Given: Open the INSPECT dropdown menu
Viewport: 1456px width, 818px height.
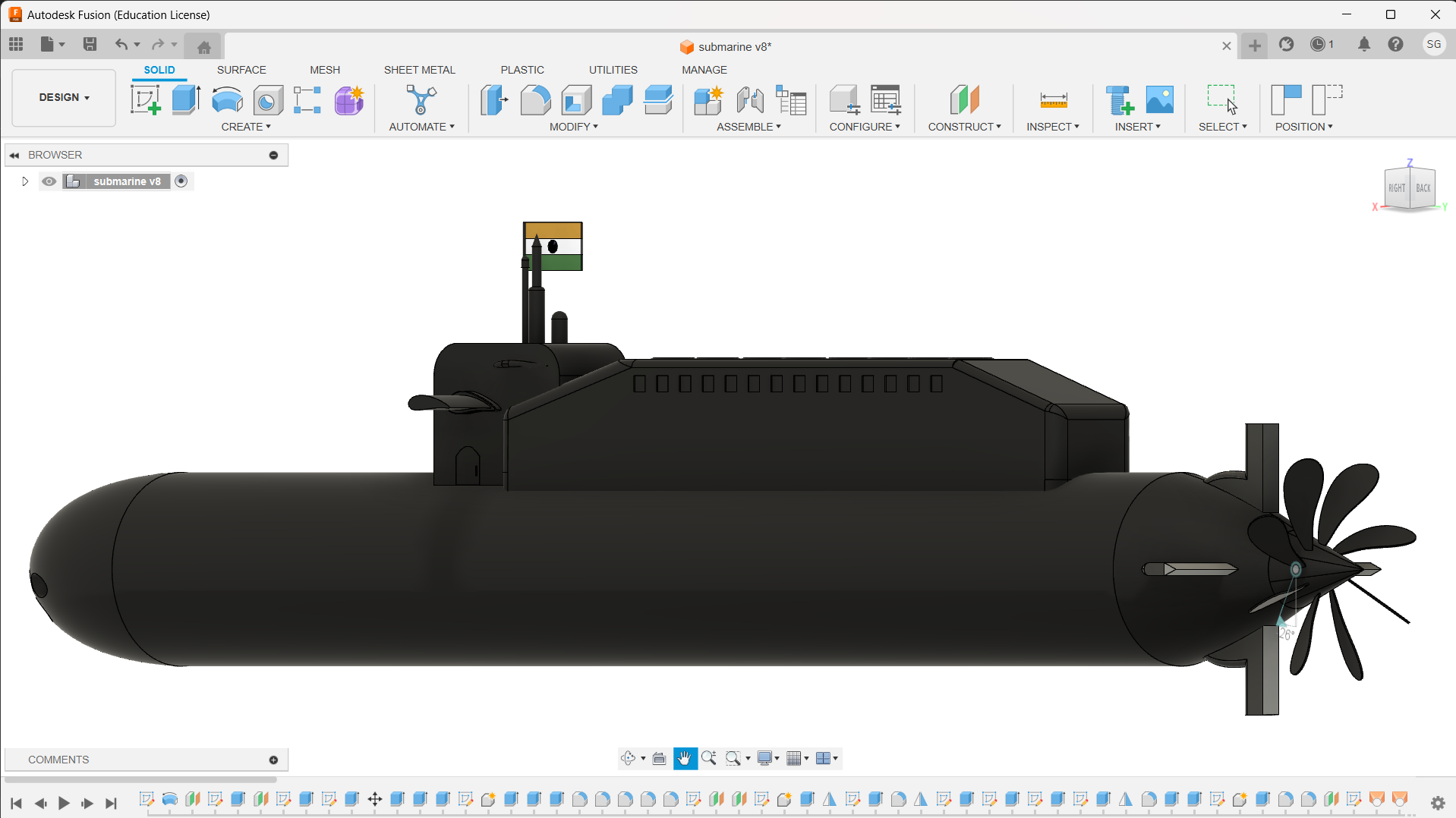Looking at the screenshot, I should 1053,127.
